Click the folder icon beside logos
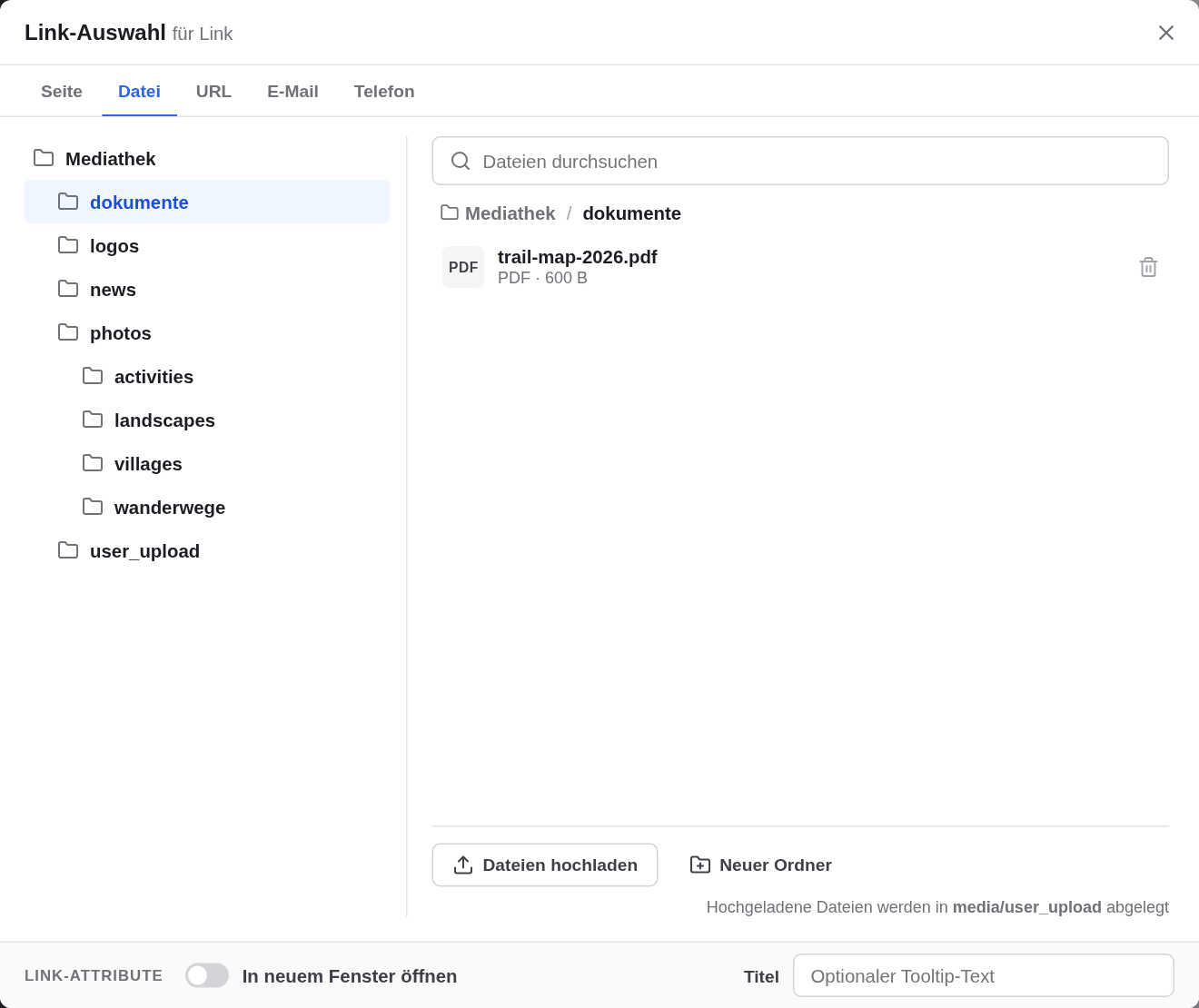1199x1008 pixels. (x=68, y=245)
